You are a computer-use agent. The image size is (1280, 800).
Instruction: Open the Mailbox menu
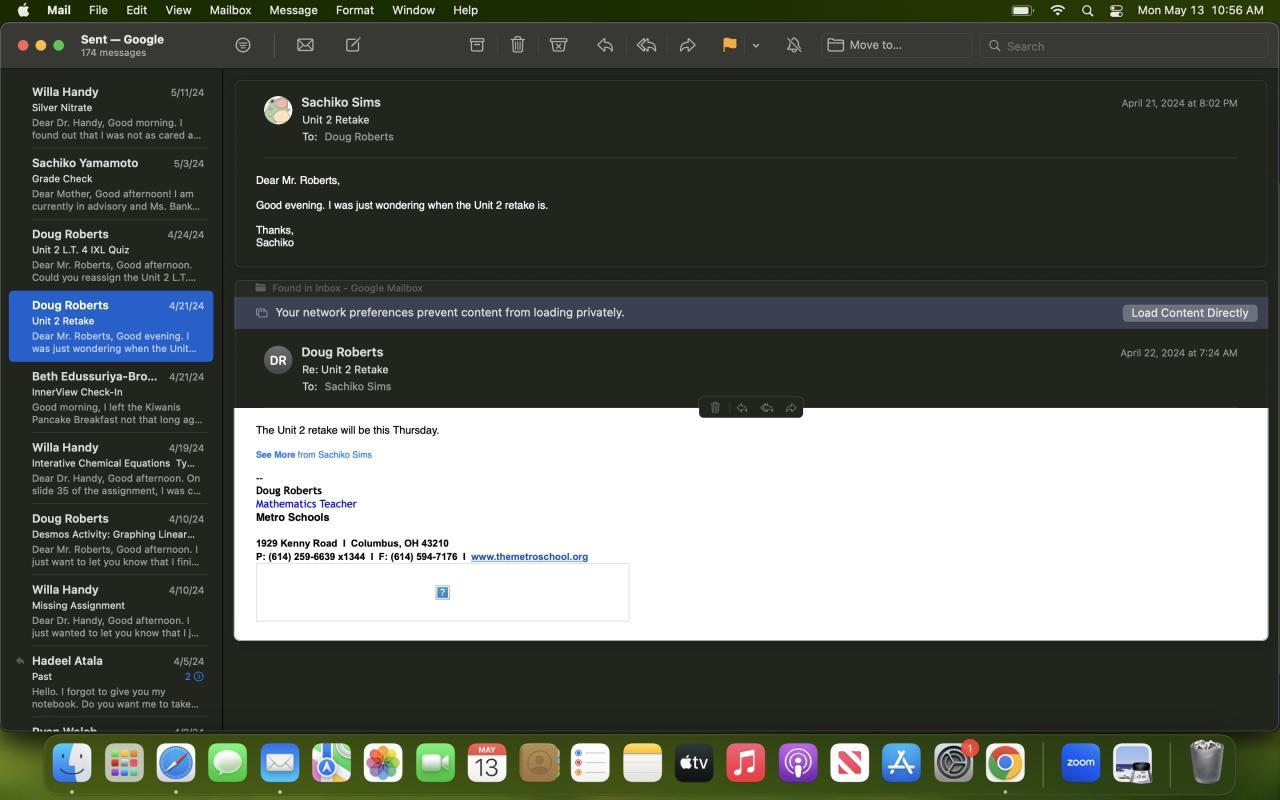[230, 10]
